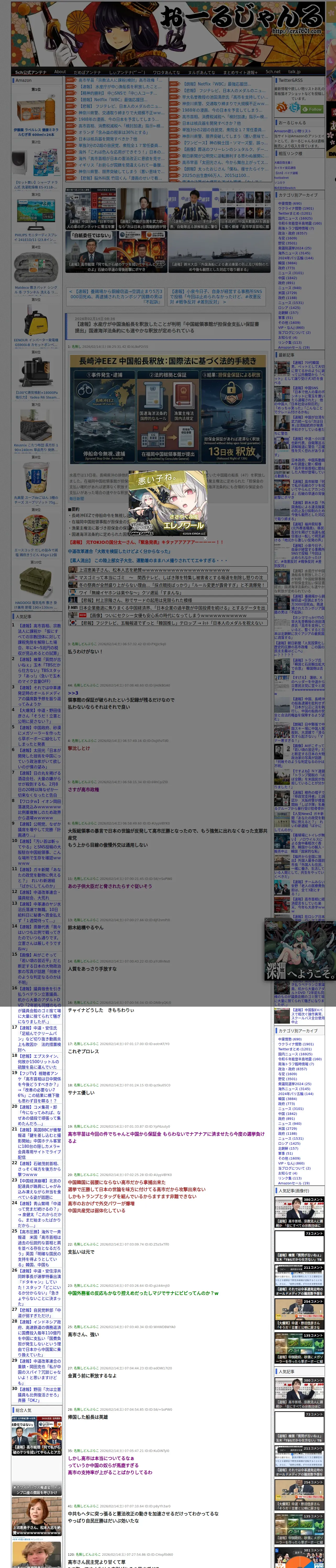Click the green Follow button
Viewport: 336px width, 1568px height.
click(x=313, y=109)
